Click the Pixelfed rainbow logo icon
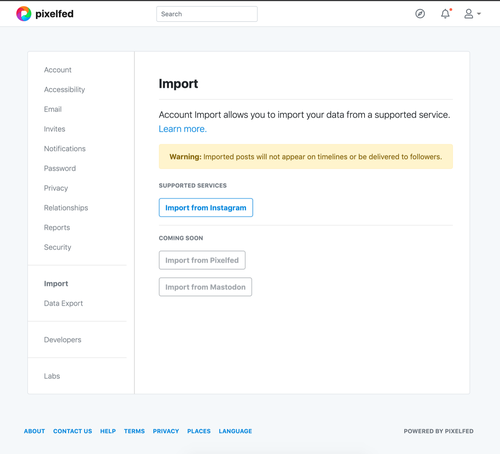The height and width of the screenshot is (454, 500). [x=24, y=14]
